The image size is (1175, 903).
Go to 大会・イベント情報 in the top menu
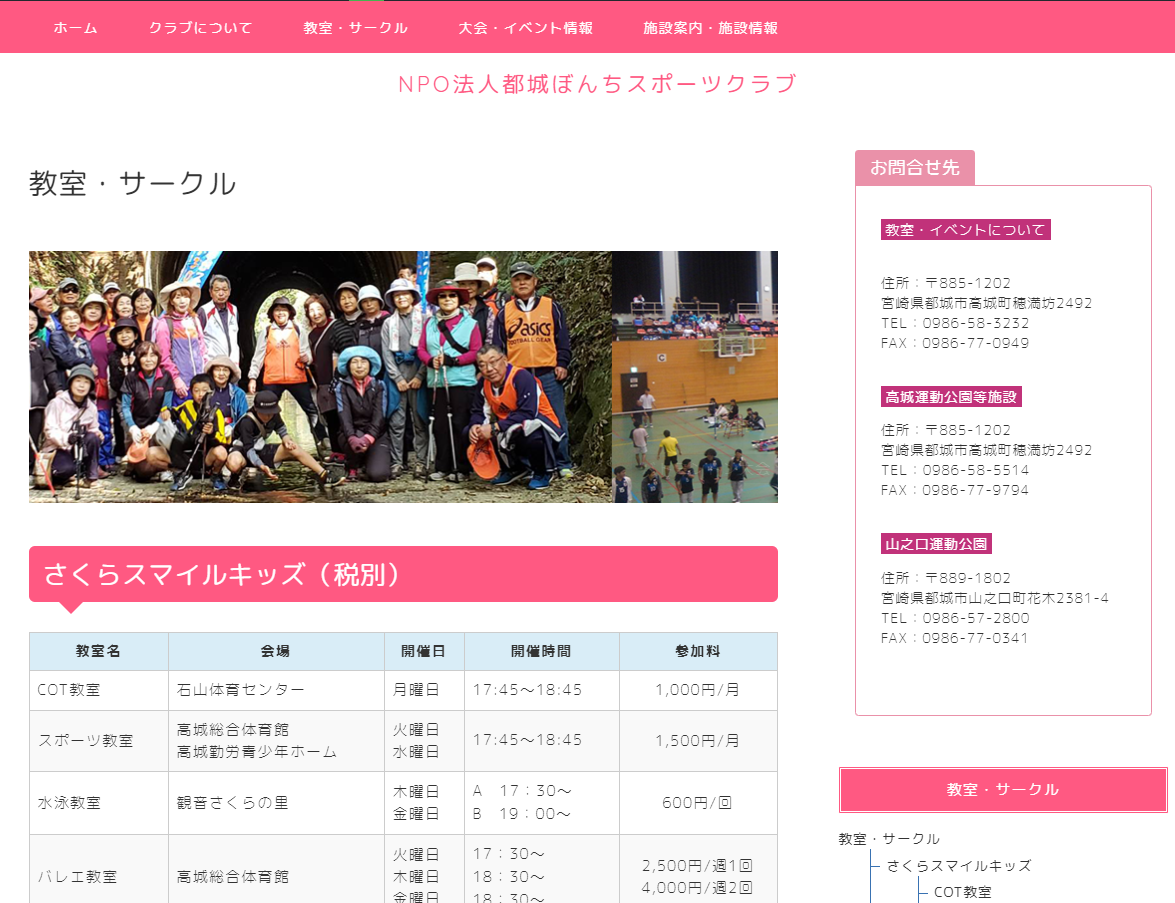[x=525, y=28]
